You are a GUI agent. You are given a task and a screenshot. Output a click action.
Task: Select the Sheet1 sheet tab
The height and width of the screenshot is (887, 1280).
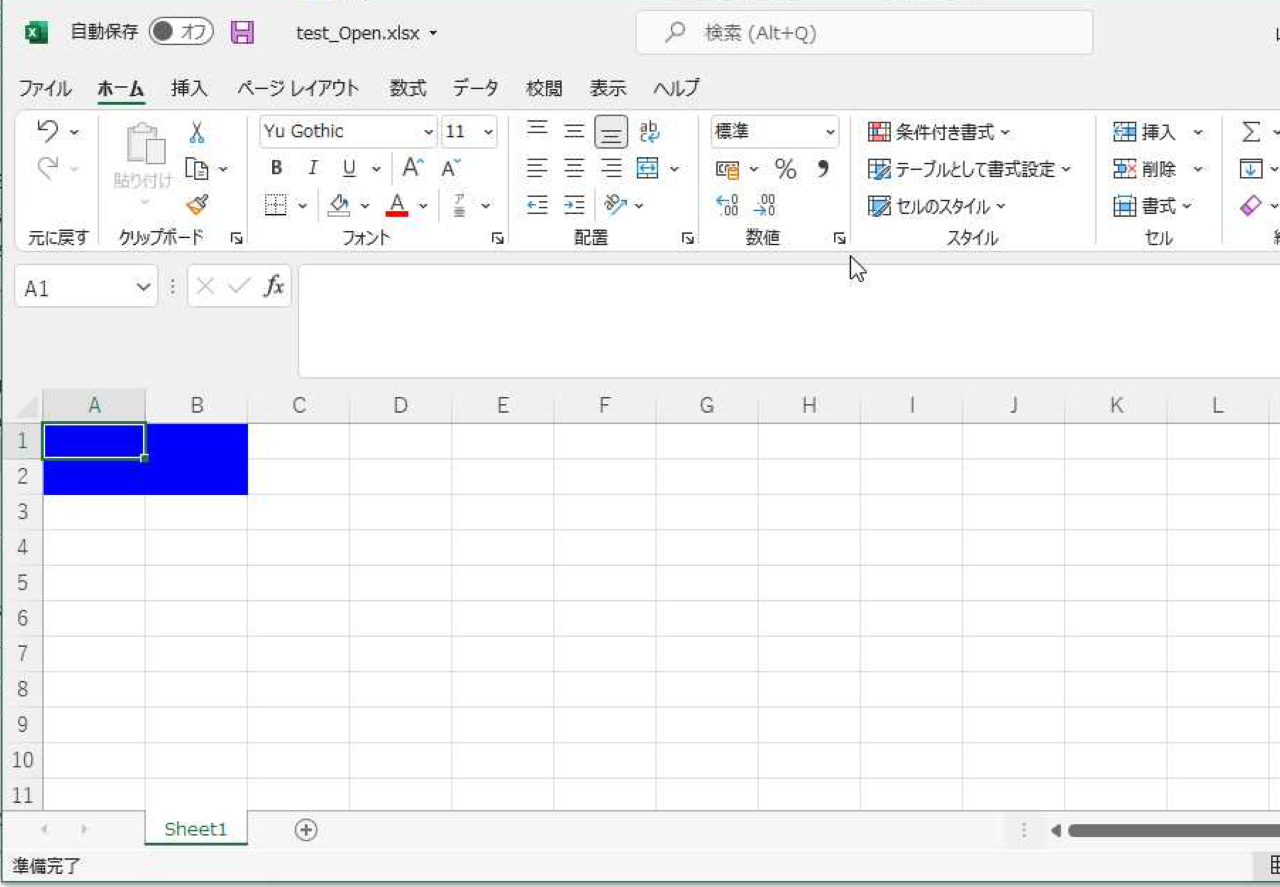click(196, 829)
